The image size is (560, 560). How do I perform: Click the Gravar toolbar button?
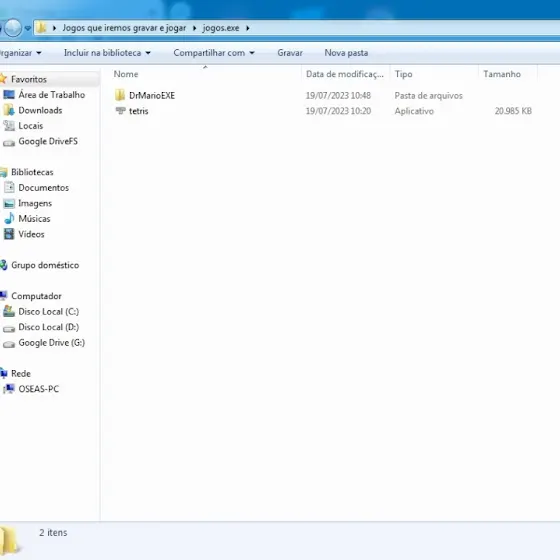pyautogui.click(x=290, y=53)
